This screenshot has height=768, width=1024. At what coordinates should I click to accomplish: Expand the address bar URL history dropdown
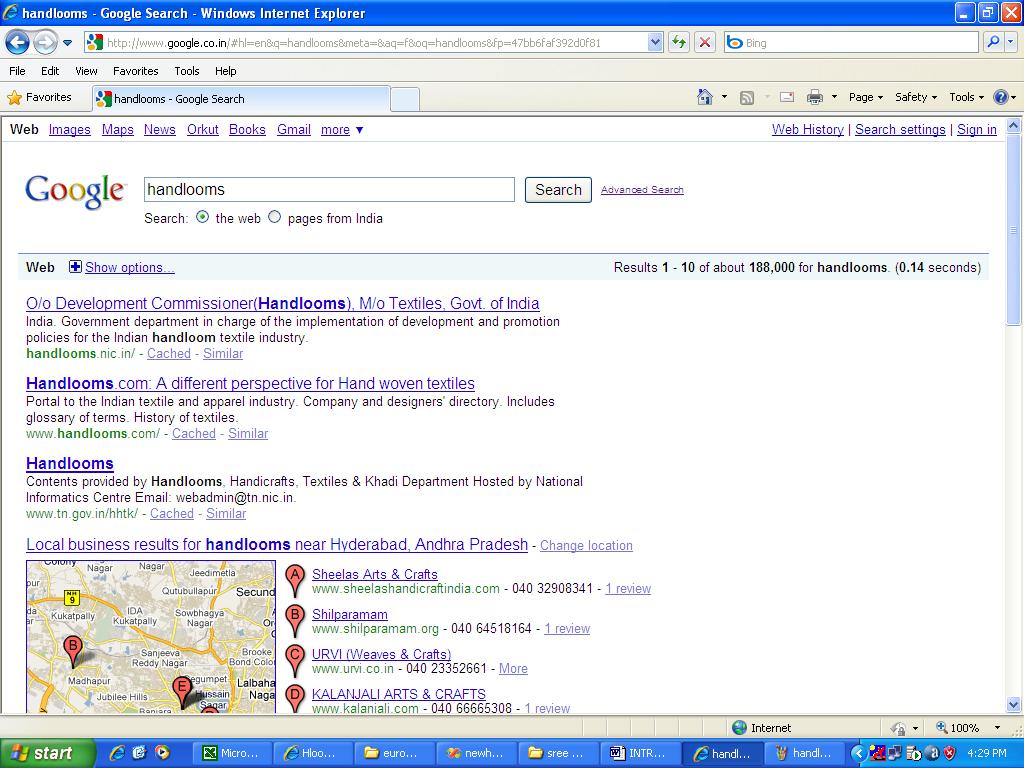[655, 42]
